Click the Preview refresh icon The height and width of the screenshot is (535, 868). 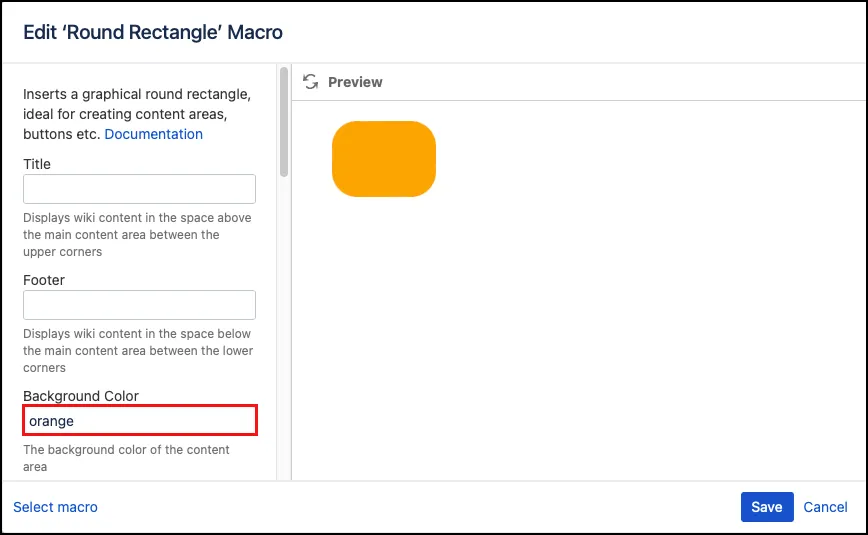coord(311,82)
